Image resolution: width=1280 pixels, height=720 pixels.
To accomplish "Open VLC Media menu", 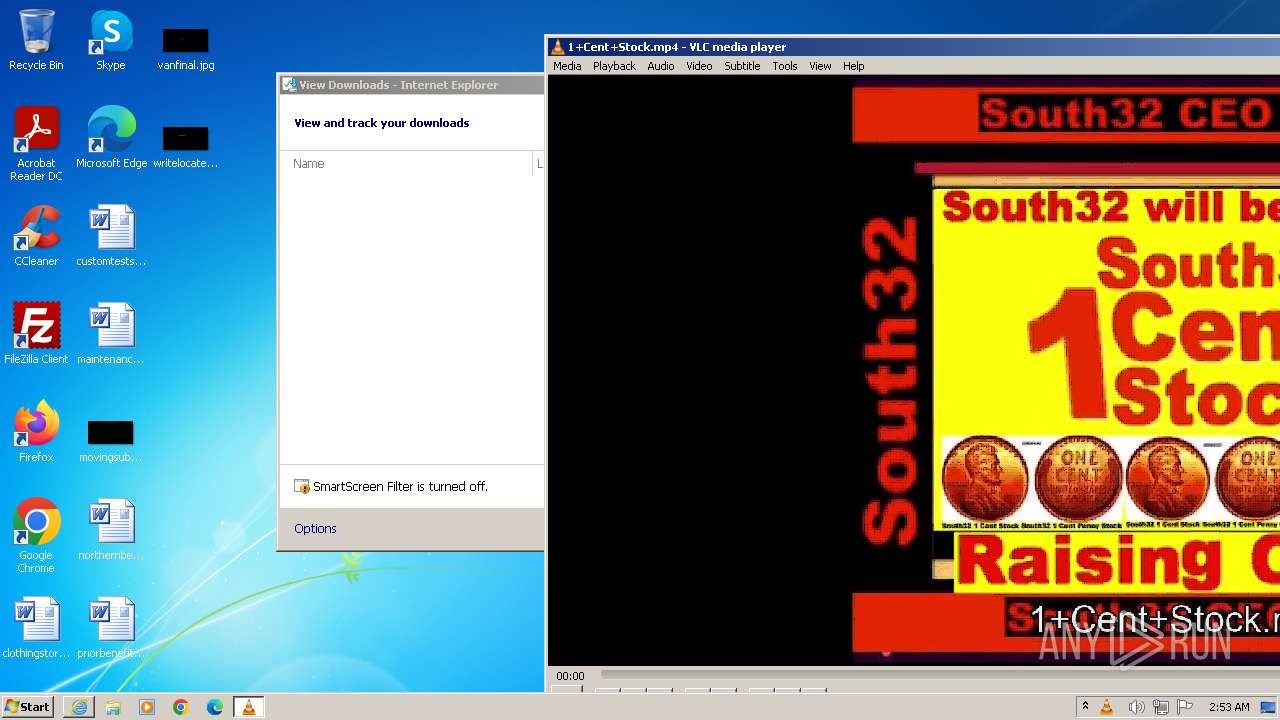I will 567,66.
